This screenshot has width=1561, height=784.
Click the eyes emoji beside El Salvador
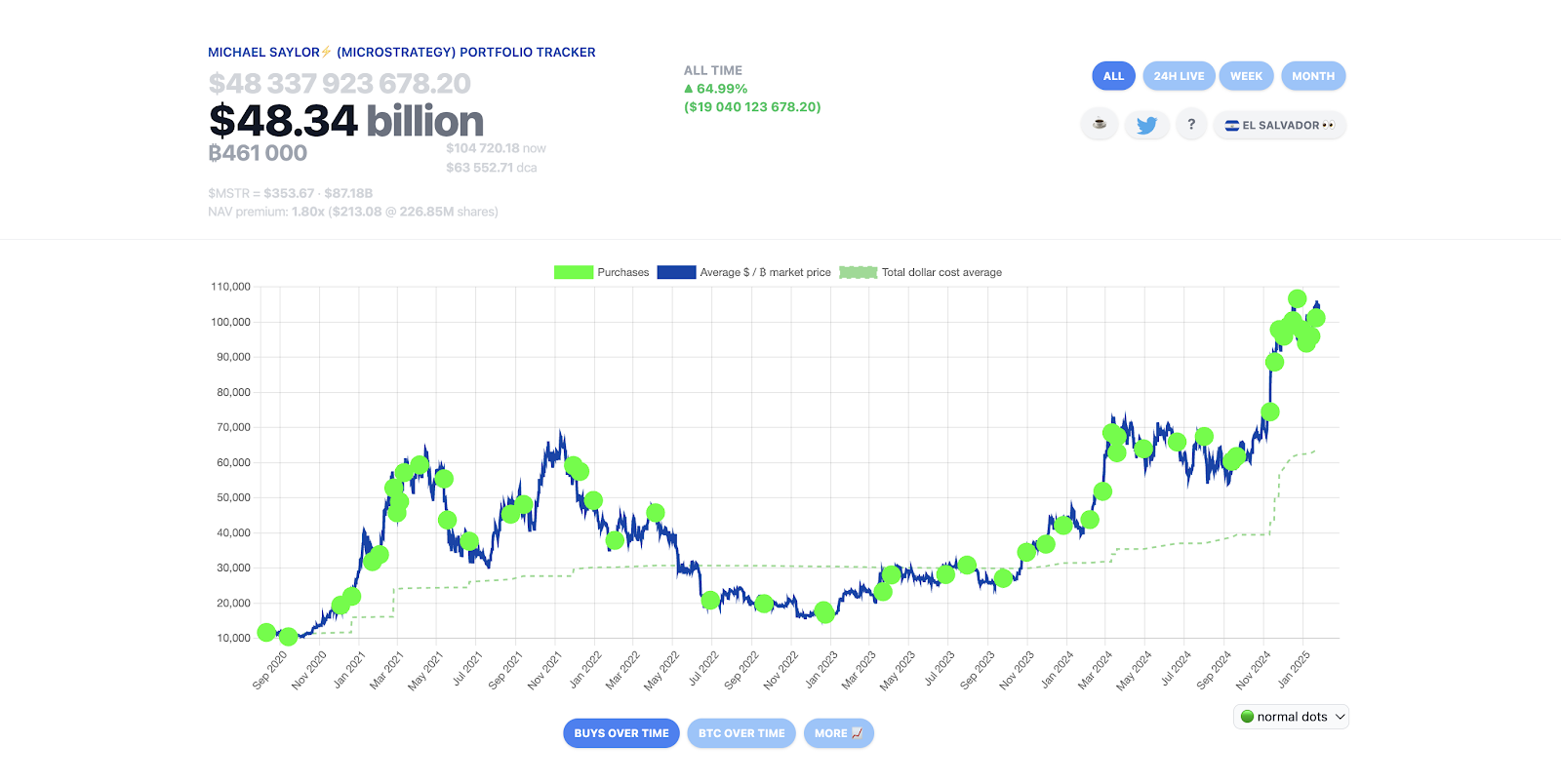[1329, 125]
